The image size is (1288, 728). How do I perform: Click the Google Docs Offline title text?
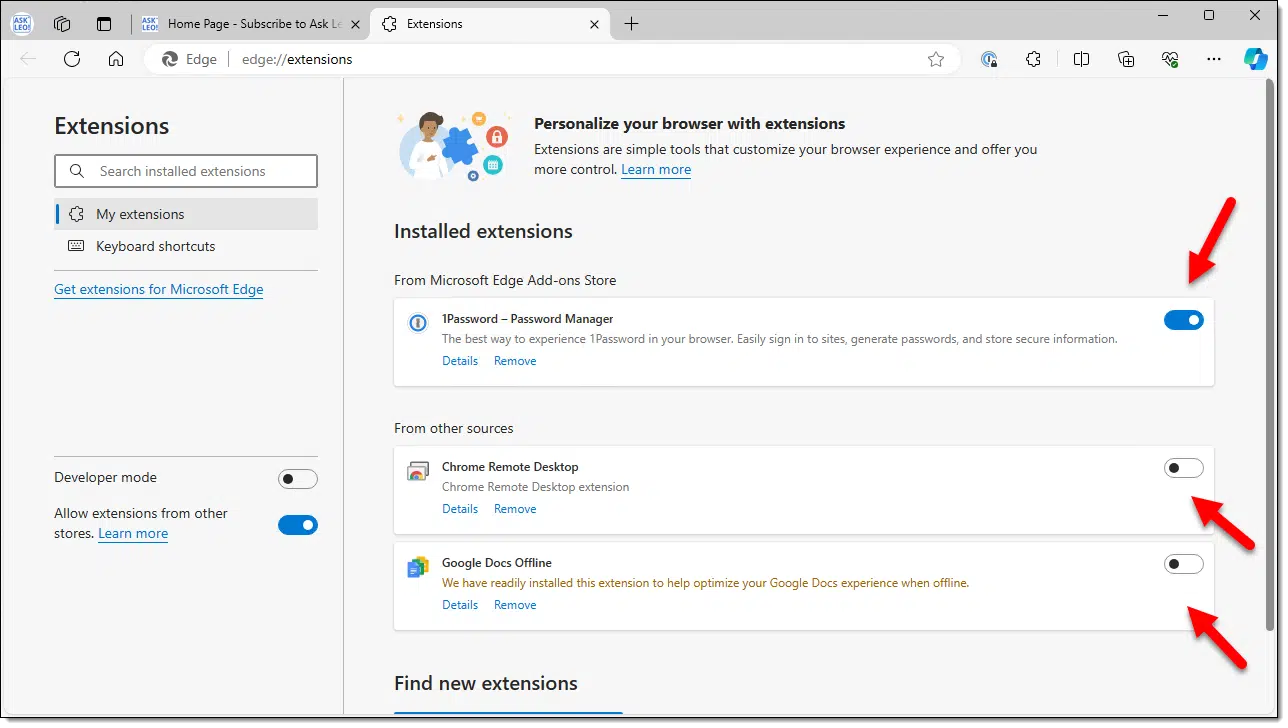click(x=497, y=563)
